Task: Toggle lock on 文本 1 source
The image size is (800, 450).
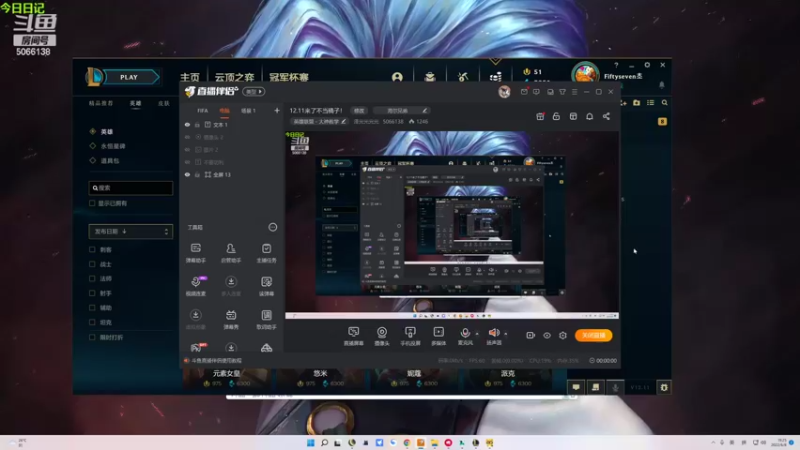Action: 197,124
